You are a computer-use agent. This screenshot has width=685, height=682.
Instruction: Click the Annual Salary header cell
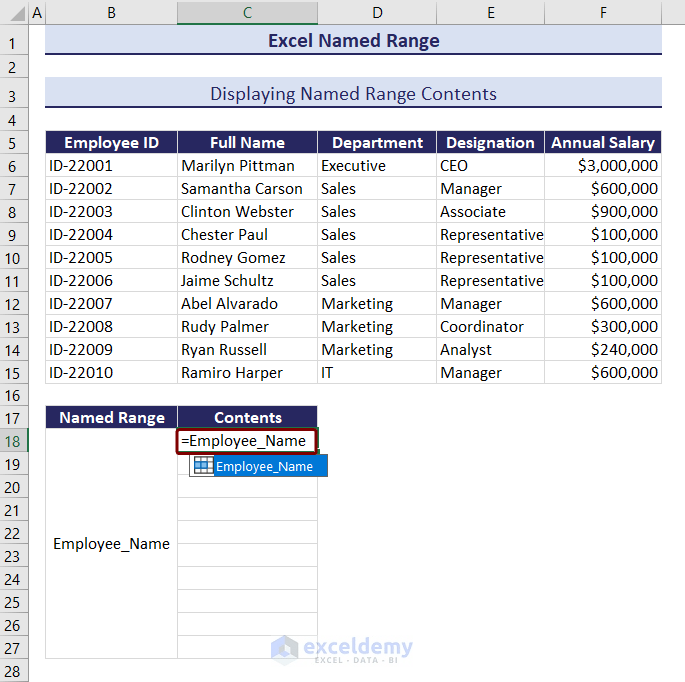point(603,142)
